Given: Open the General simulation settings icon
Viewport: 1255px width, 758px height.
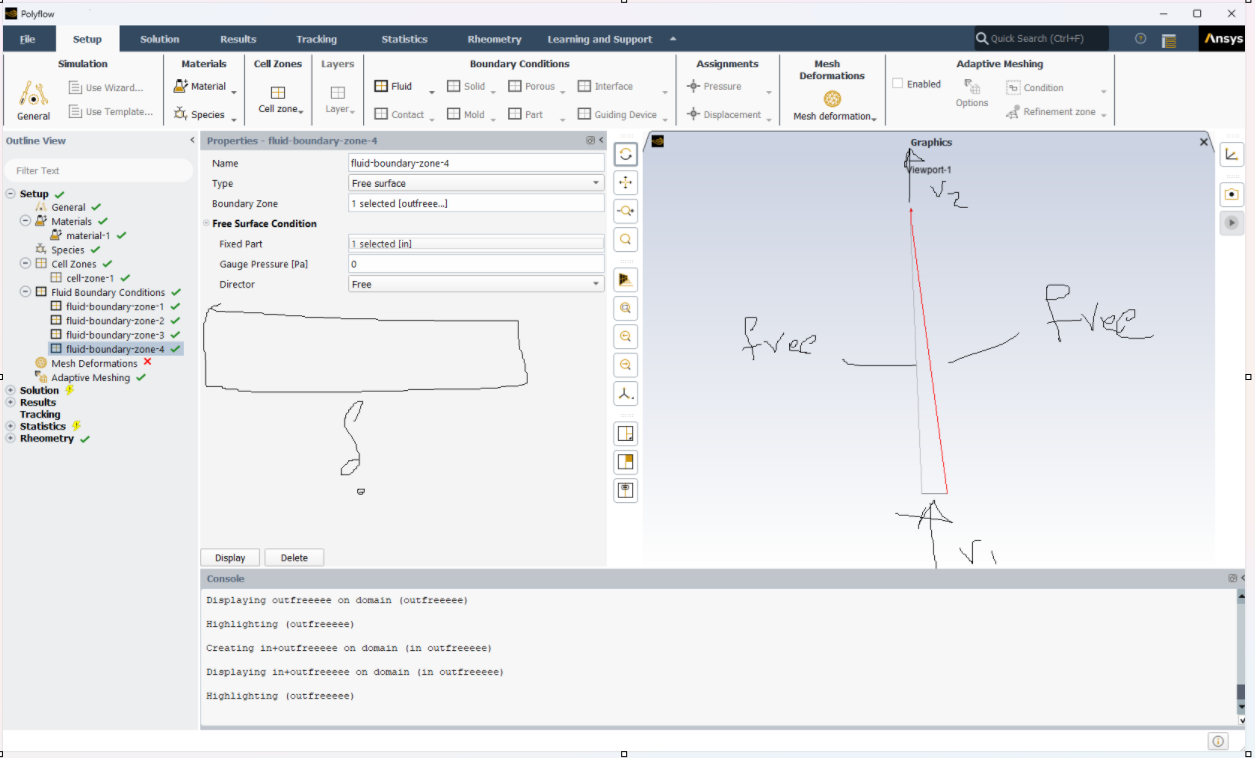Looking at the screenshot, I should click(34, 95).
